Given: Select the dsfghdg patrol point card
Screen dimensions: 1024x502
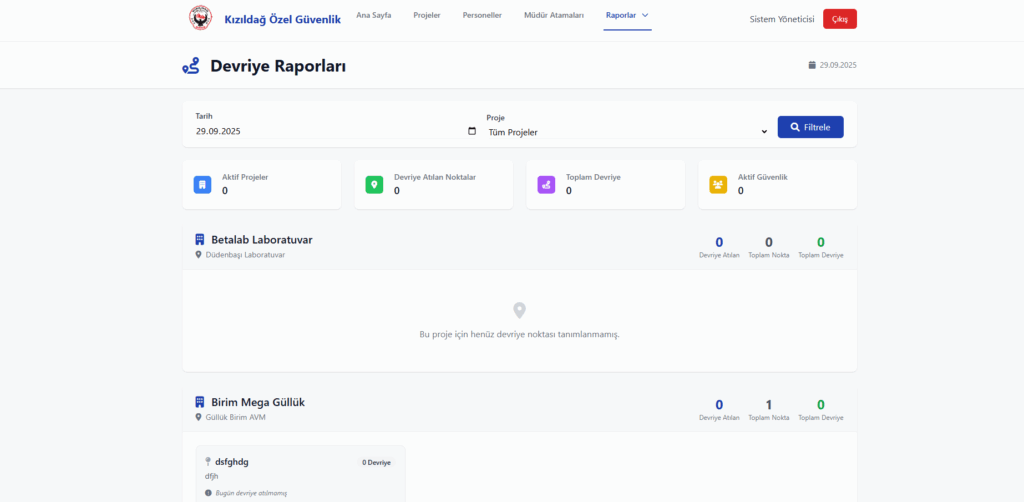Looking at the screenshot, I should click(301, 474).
